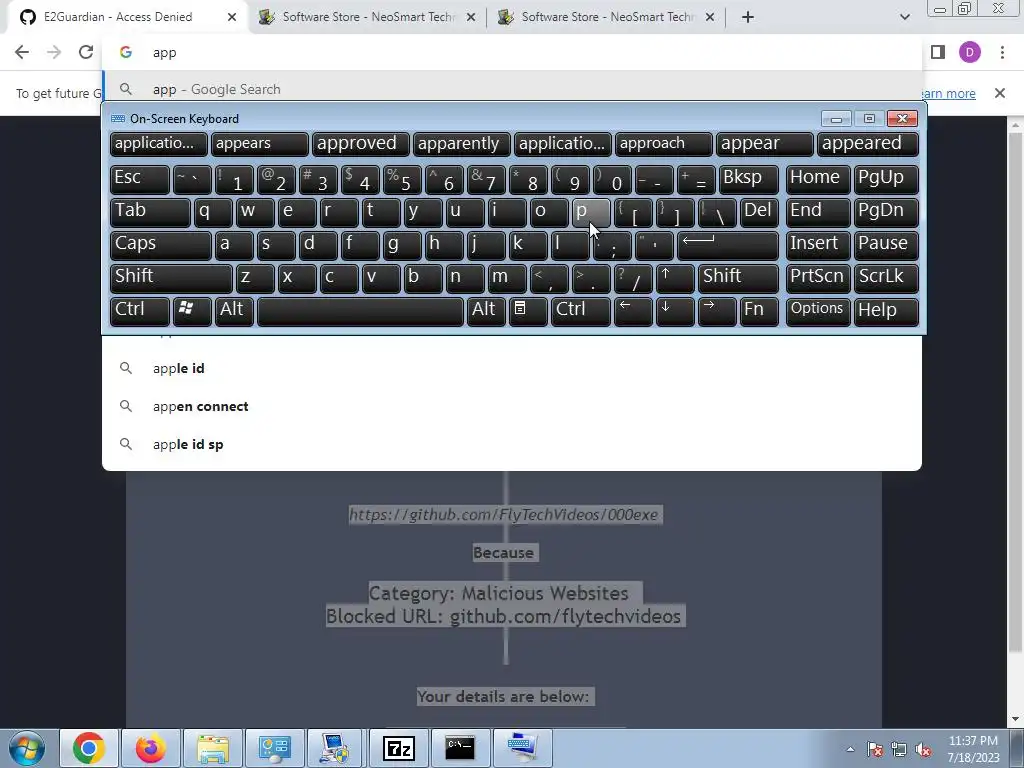Open Google Chrome from the taskbar
Screen dimensions: 1024x768
pos(89,748)
